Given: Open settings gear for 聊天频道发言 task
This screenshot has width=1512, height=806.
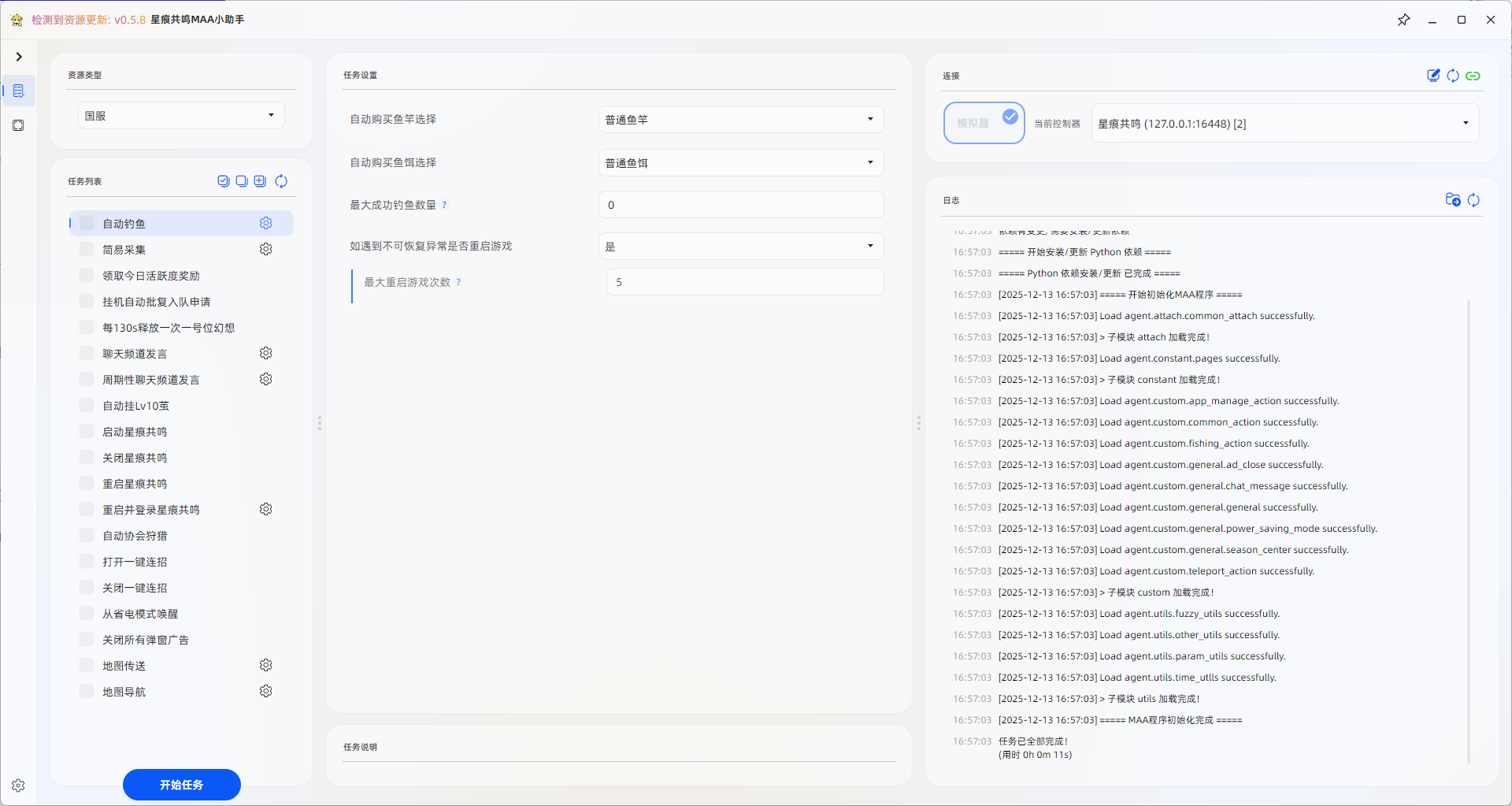Looking at the screenshot, I should point(266,353).
